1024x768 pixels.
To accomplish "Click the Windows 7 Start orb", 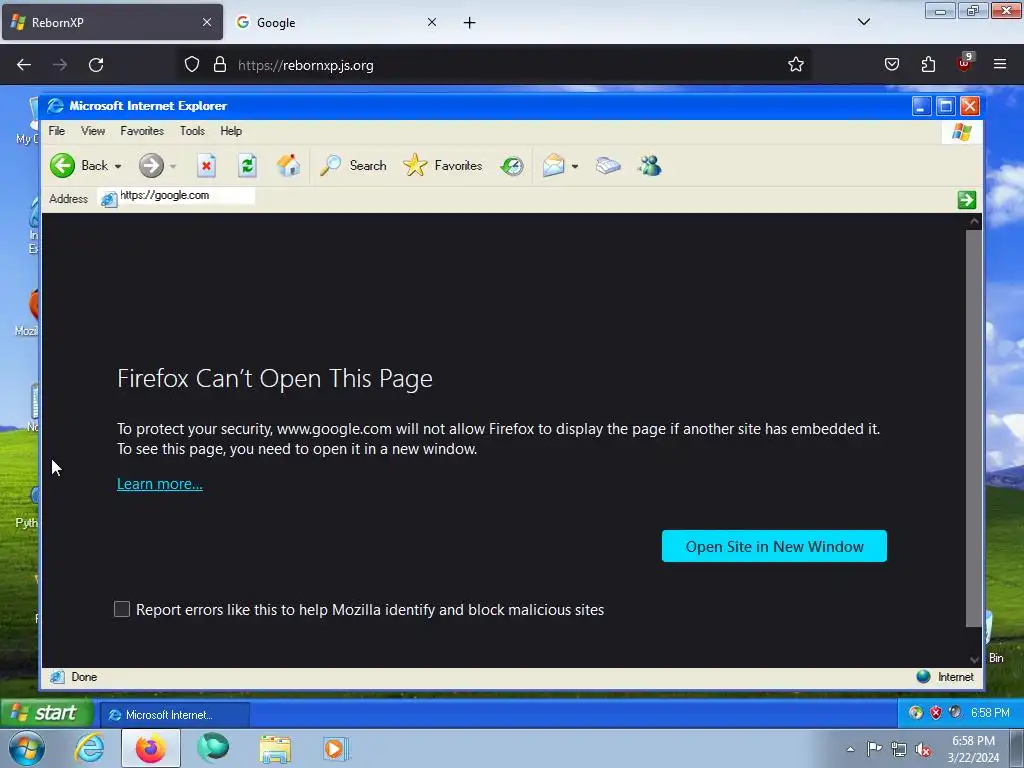I will point(27,748).
